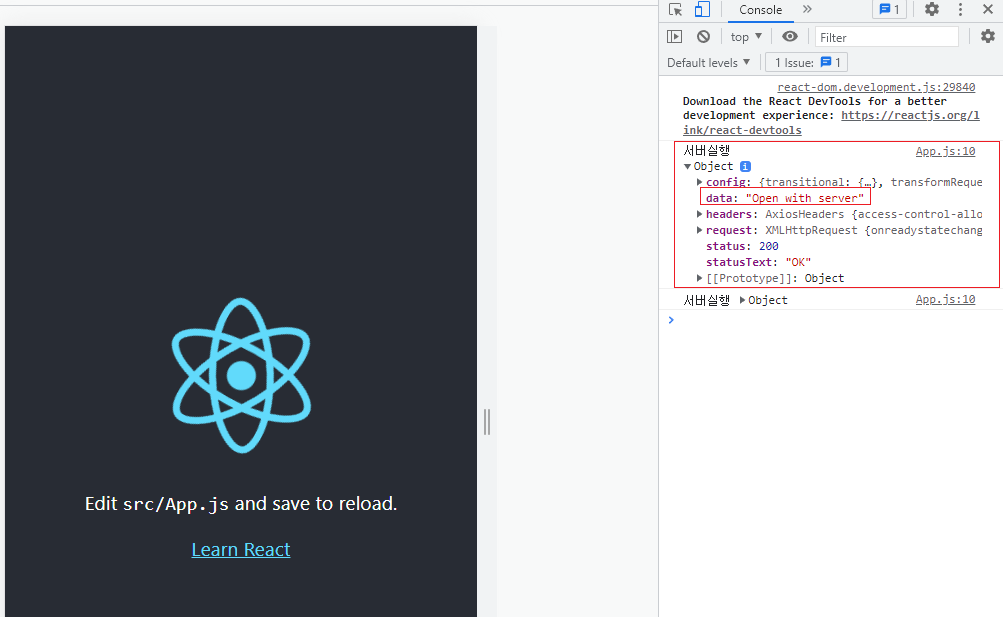This screenshot has width=1003, height=617.
Task: Open DevTools settings gear at top
Action: coord(932,10)
